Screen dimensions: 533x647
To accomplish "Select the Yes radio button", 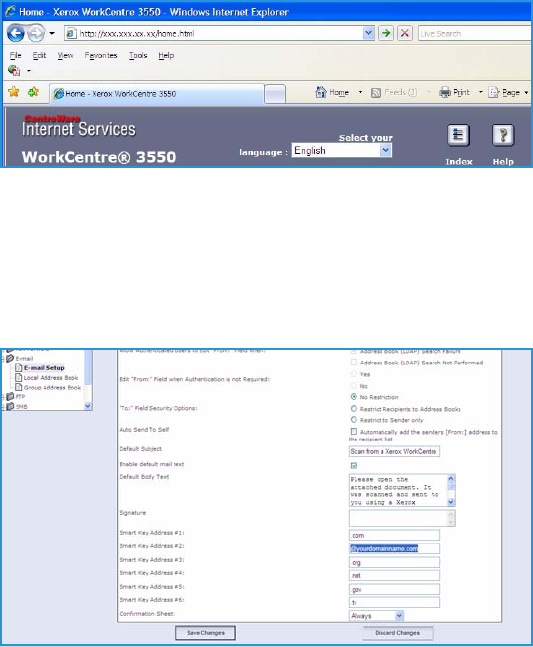I will pyautogui.click(x=354, y=374).
